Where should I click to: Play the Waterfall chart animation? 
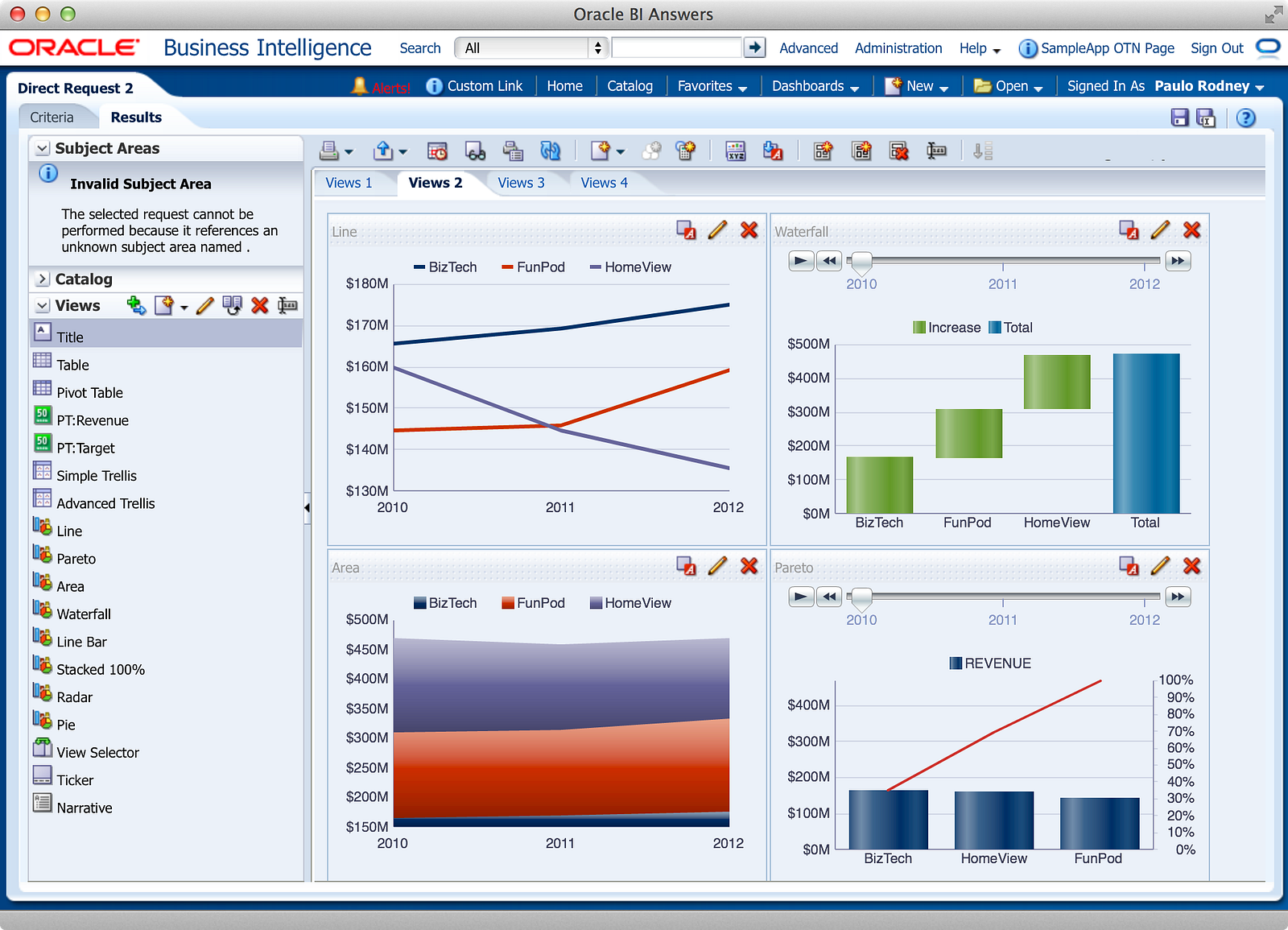801,261
